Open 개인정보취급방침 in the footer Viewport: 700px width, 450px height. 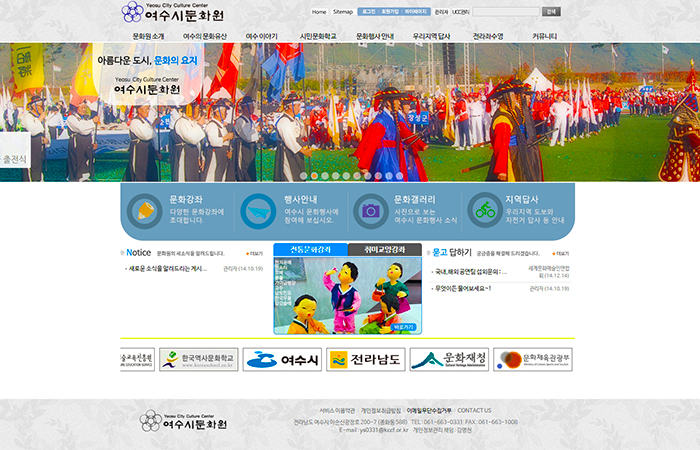(381, 411)
